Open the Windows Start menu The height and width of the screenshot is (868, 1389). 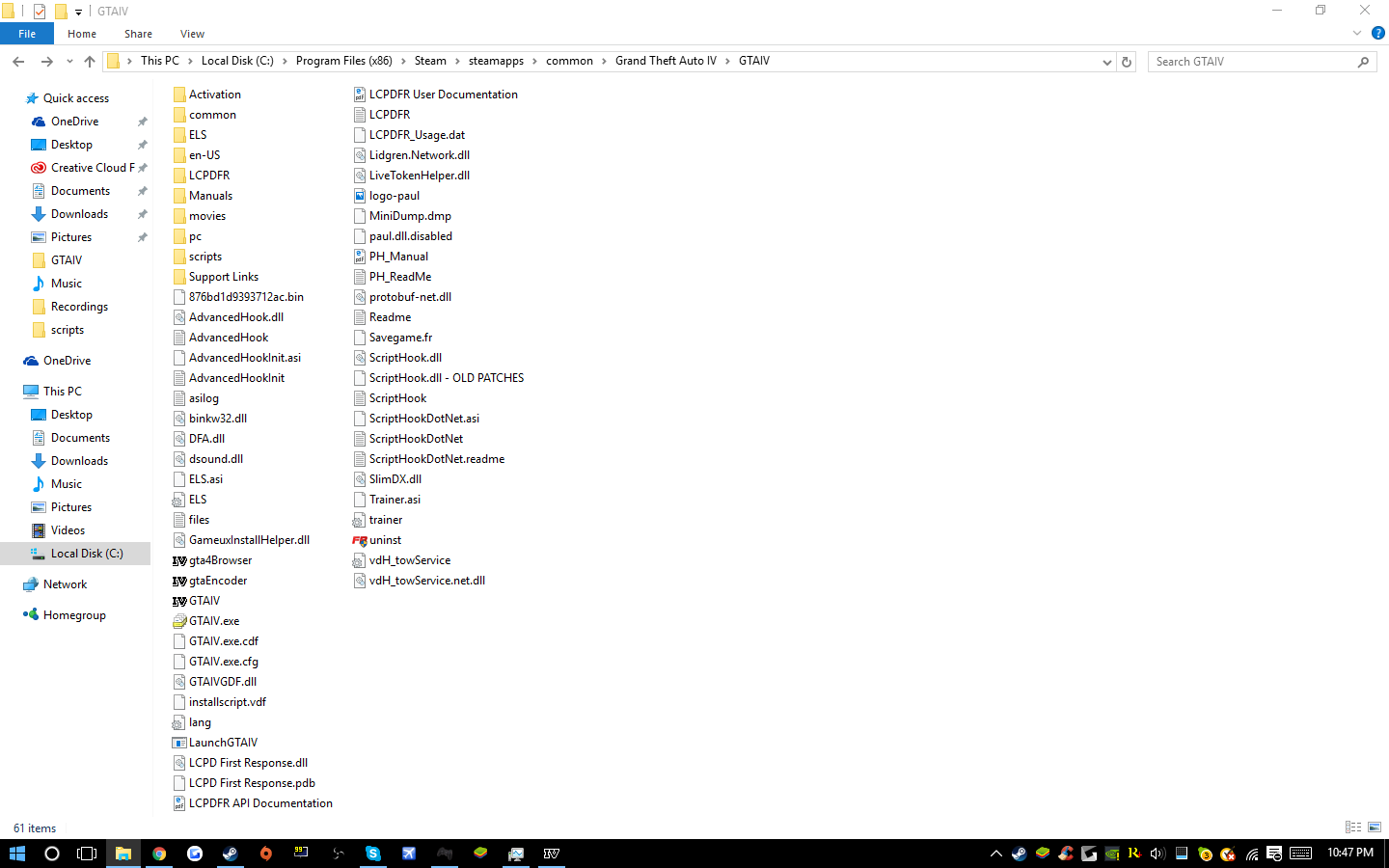click(x=17, y=854)
